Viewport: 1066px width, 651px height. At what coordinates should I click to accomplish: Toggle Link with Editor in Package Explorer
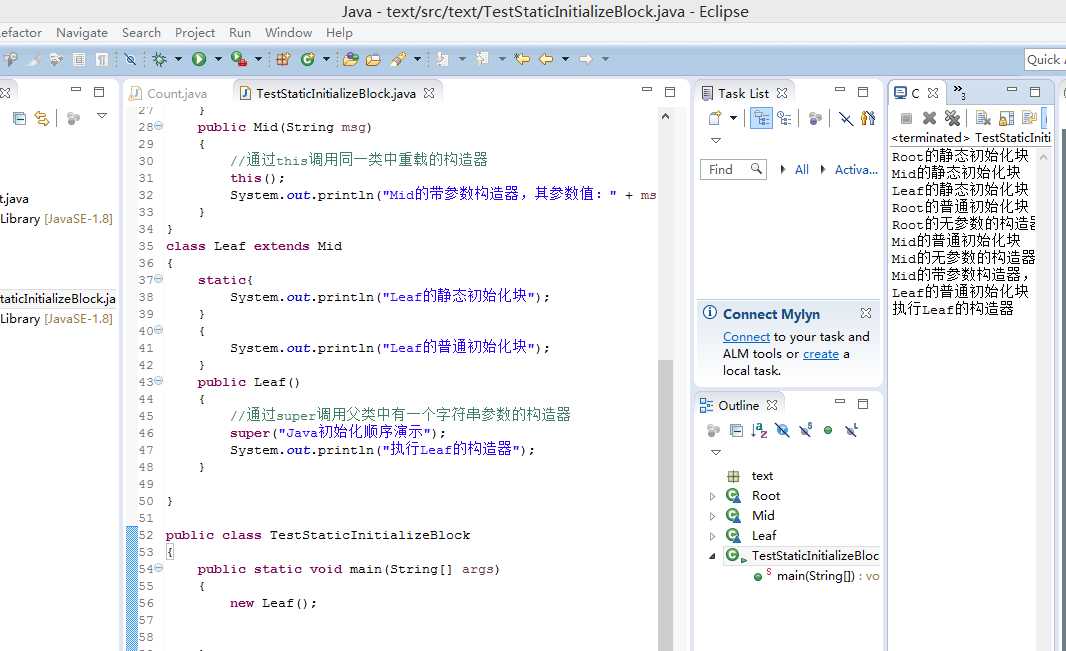tap(42, 118)
